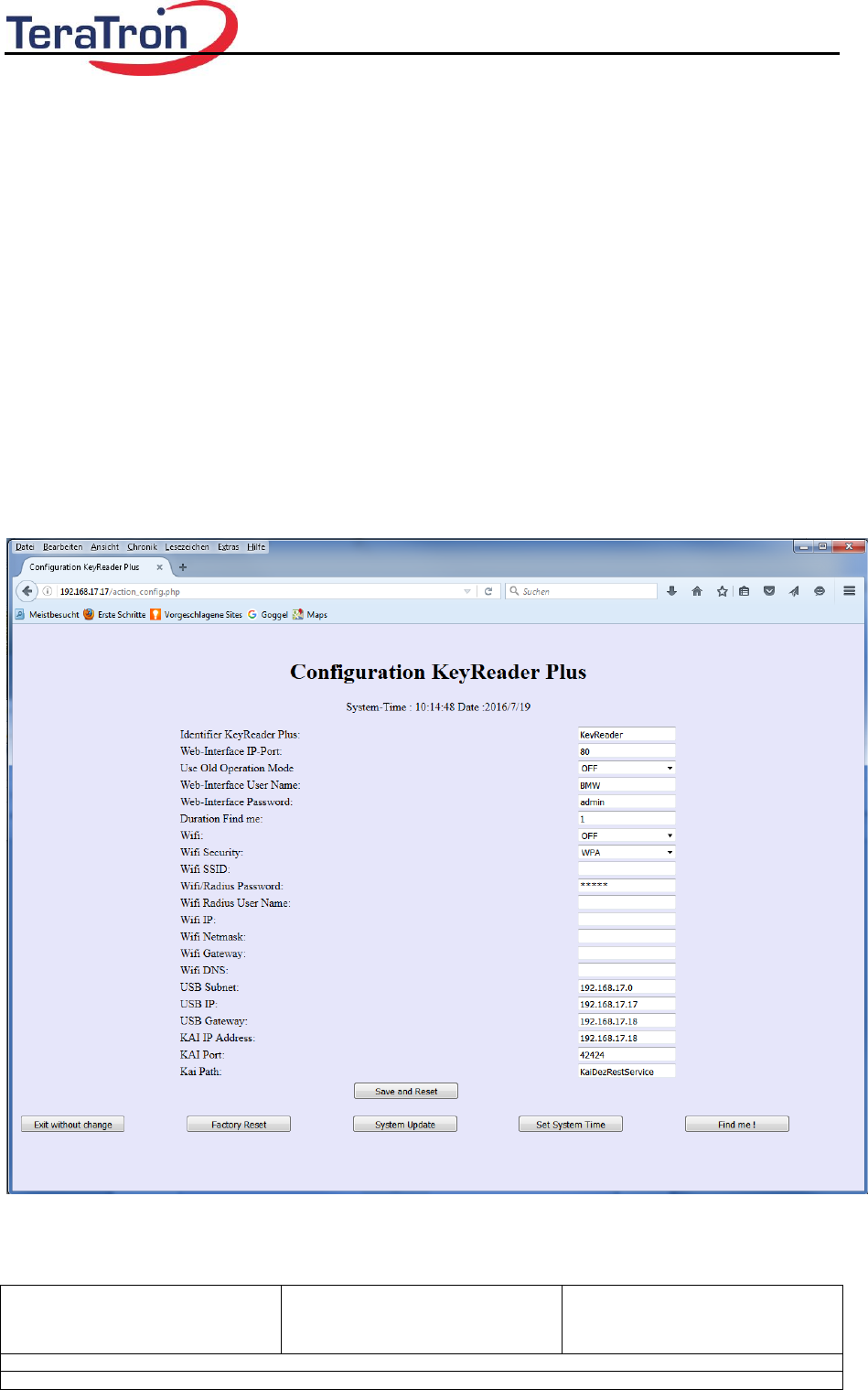Click the Identifier KeyReader Plus field

pyautogui.click(x=627, y=734)
